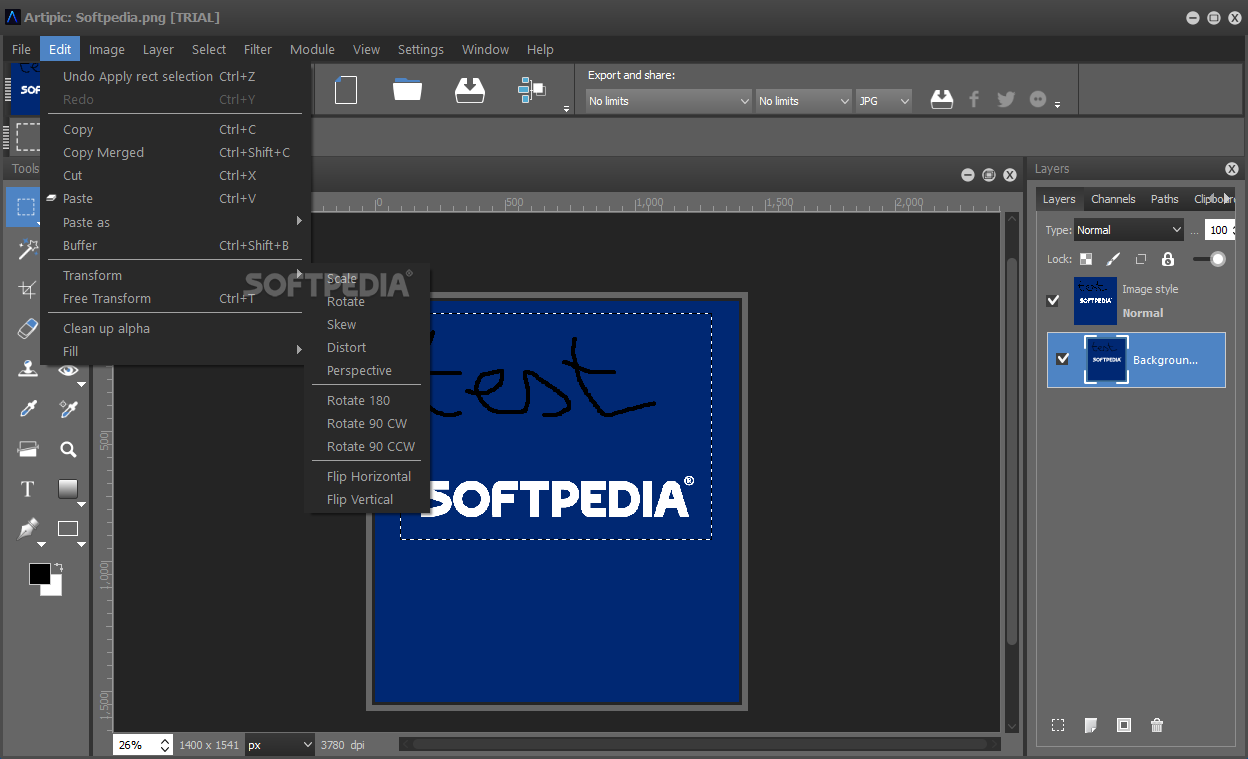Image resolution: width=1248 pixels, height=759 pixels.
Task: Select the zoom magnifier tool
Action: [x=68, y=449]
